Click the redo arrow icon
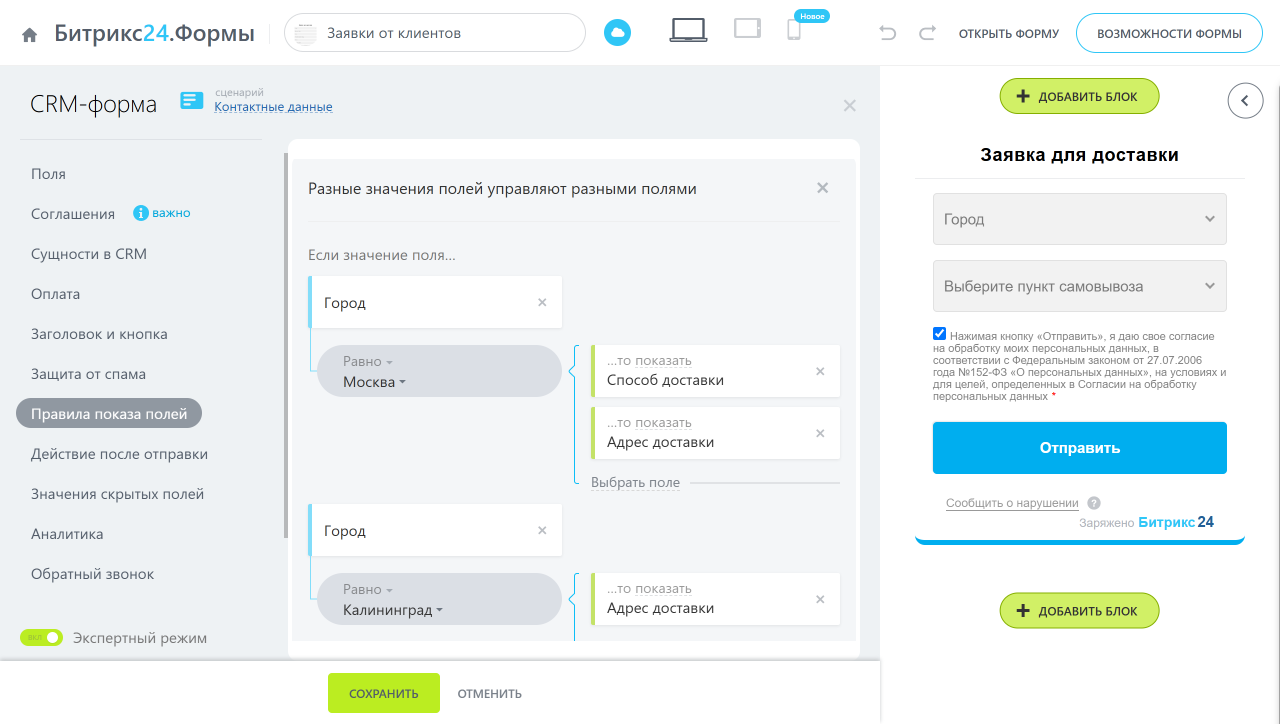Image resolution: width=1280 pixels, height=724 pixels. (x=927, y=33)
